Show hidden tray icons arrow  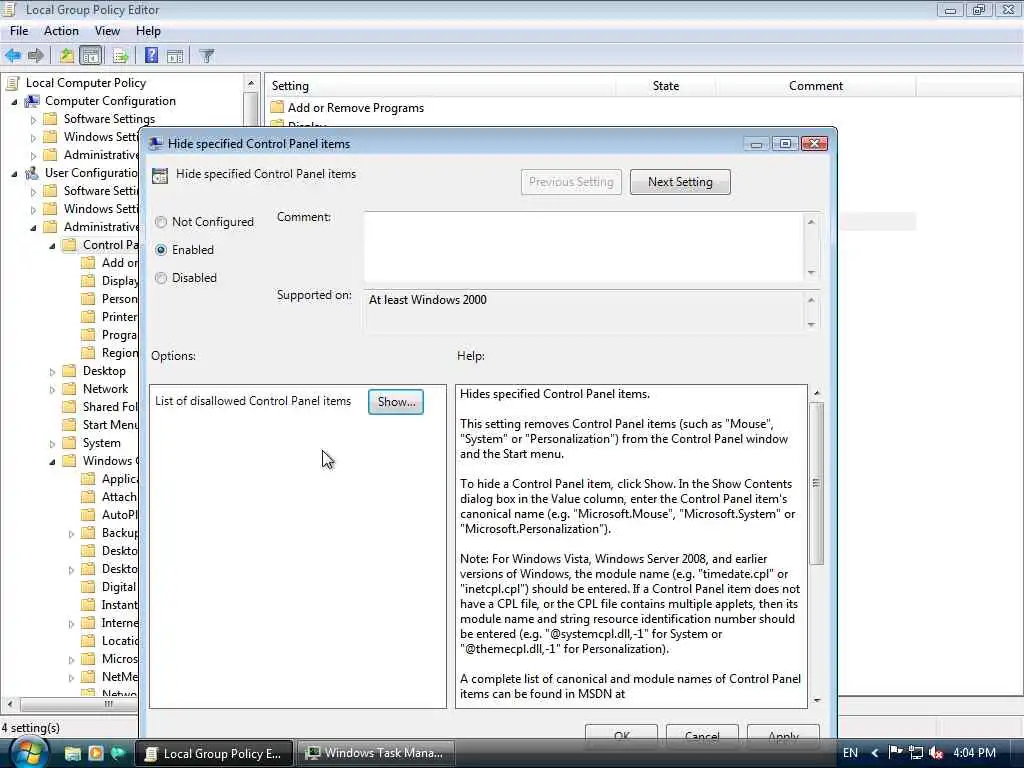875,753
